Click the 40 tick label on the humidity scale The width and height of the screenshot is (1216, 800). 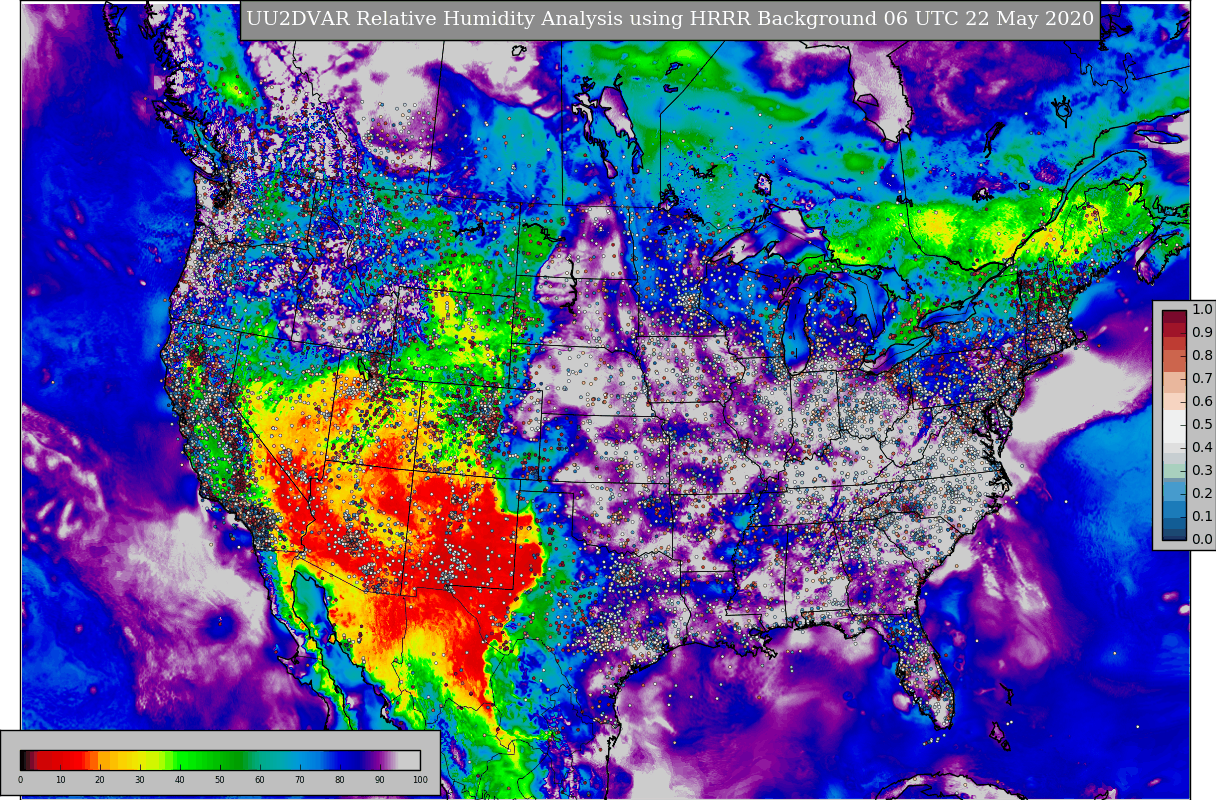coord(180,780)
